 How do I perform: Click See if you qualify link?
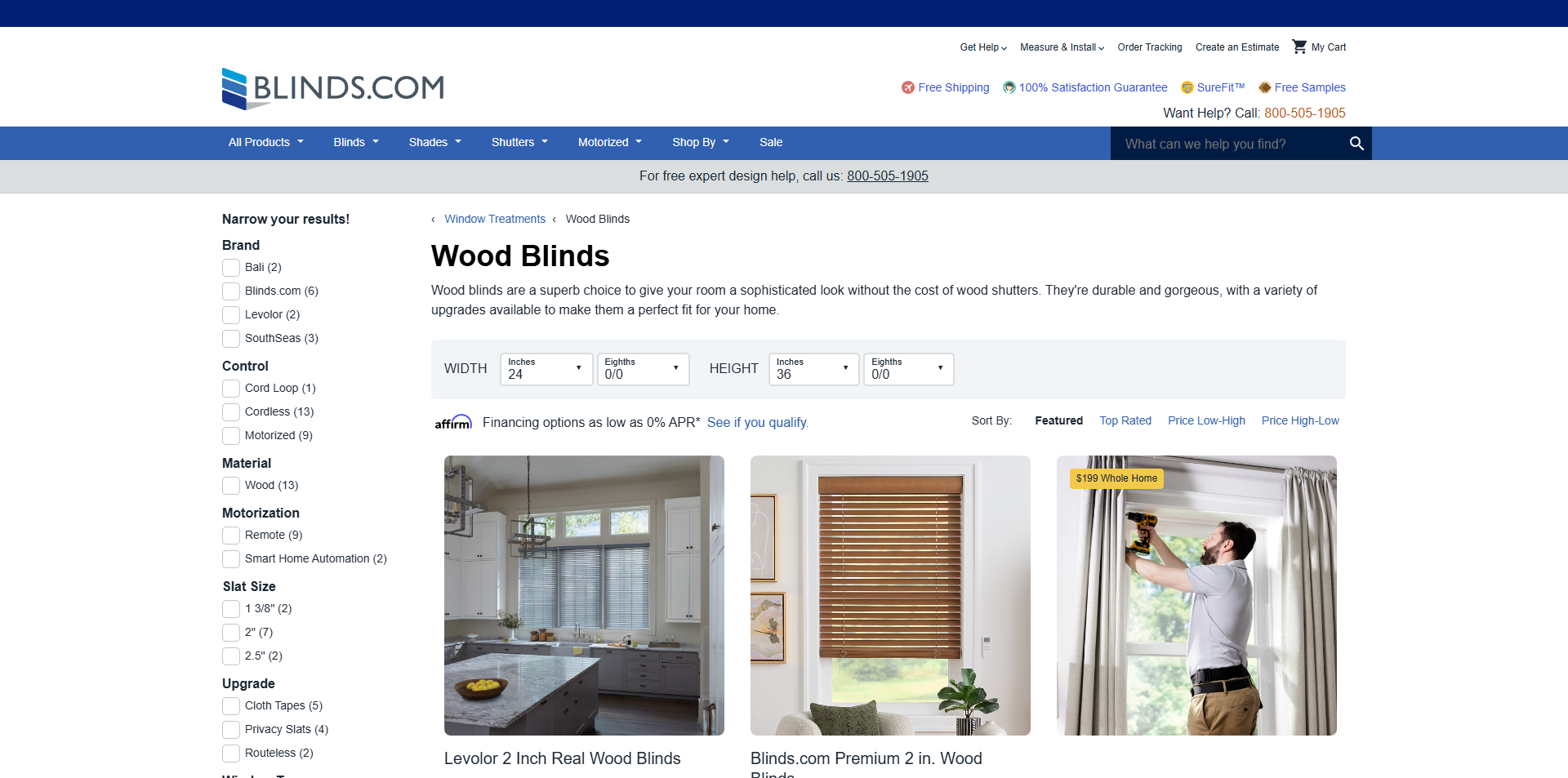coord(758,422)
